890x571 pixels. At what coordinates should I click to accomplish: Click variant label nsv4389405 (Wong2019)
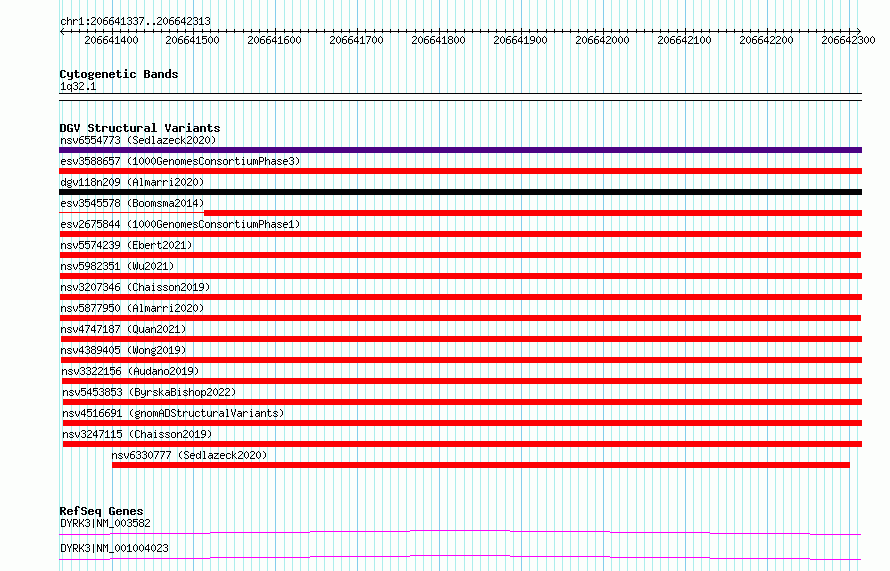tap(123, 350)
